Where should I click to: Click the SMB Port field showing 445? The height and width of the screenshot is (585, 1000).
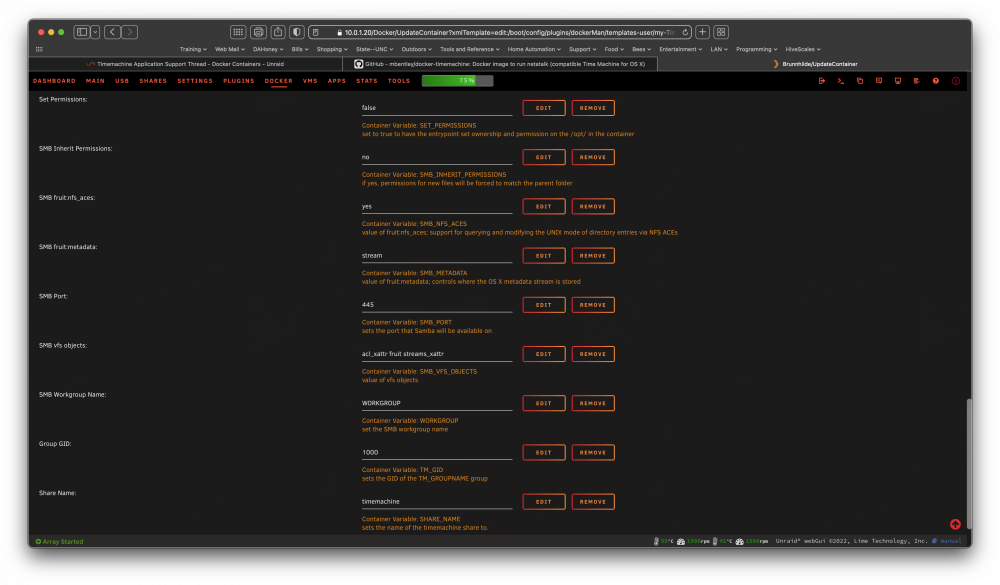point(437,305)
